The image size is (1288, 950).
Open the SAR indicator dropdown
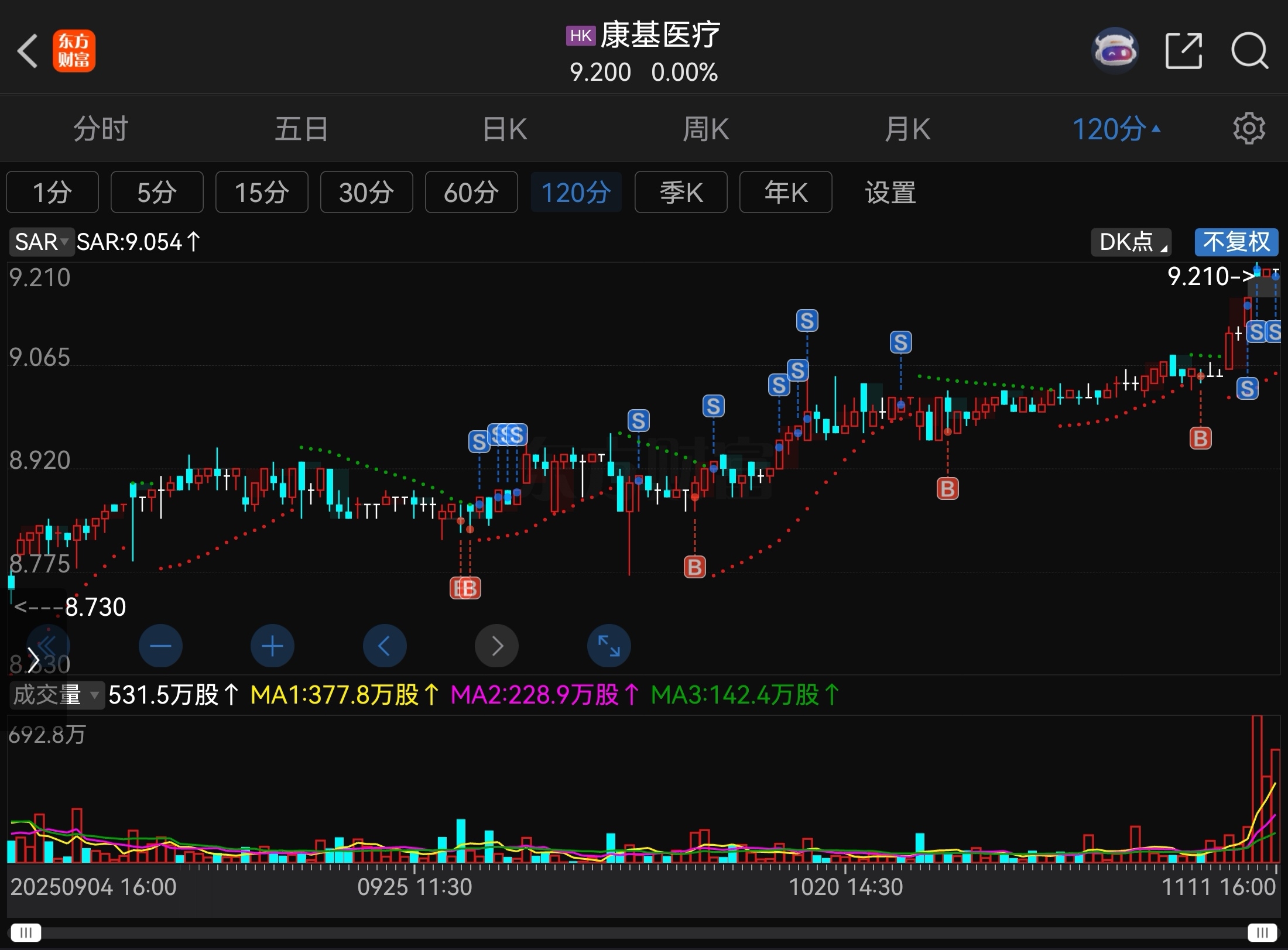coord(42,242)
